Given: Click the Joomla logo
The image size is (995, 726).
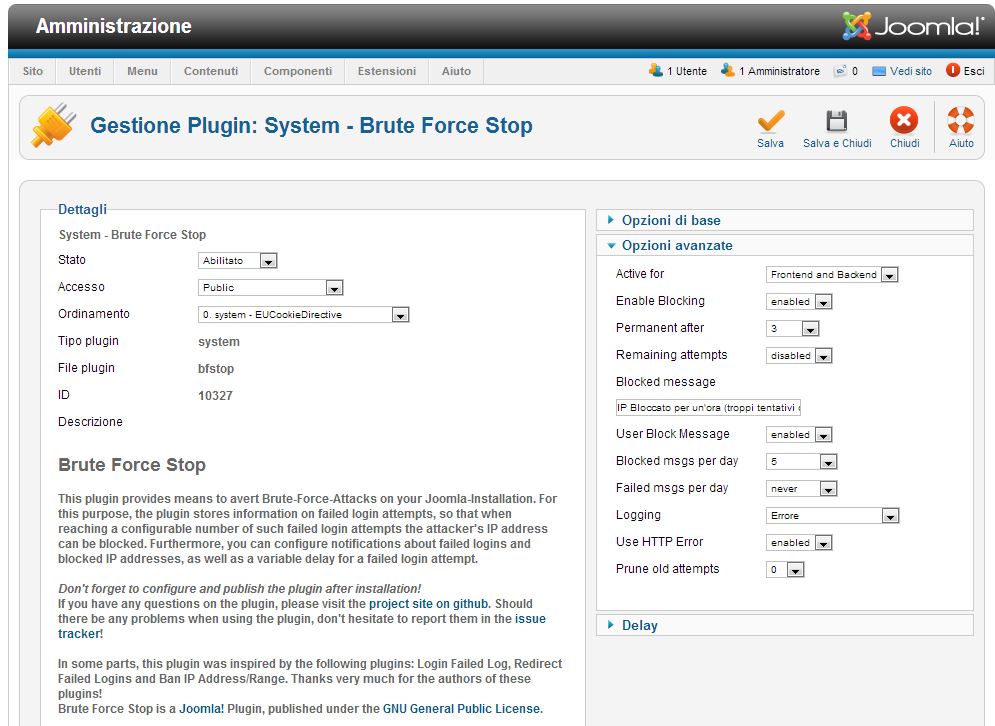Looking at the screenshot, I should pyautogui.click(x=913, y=25).
